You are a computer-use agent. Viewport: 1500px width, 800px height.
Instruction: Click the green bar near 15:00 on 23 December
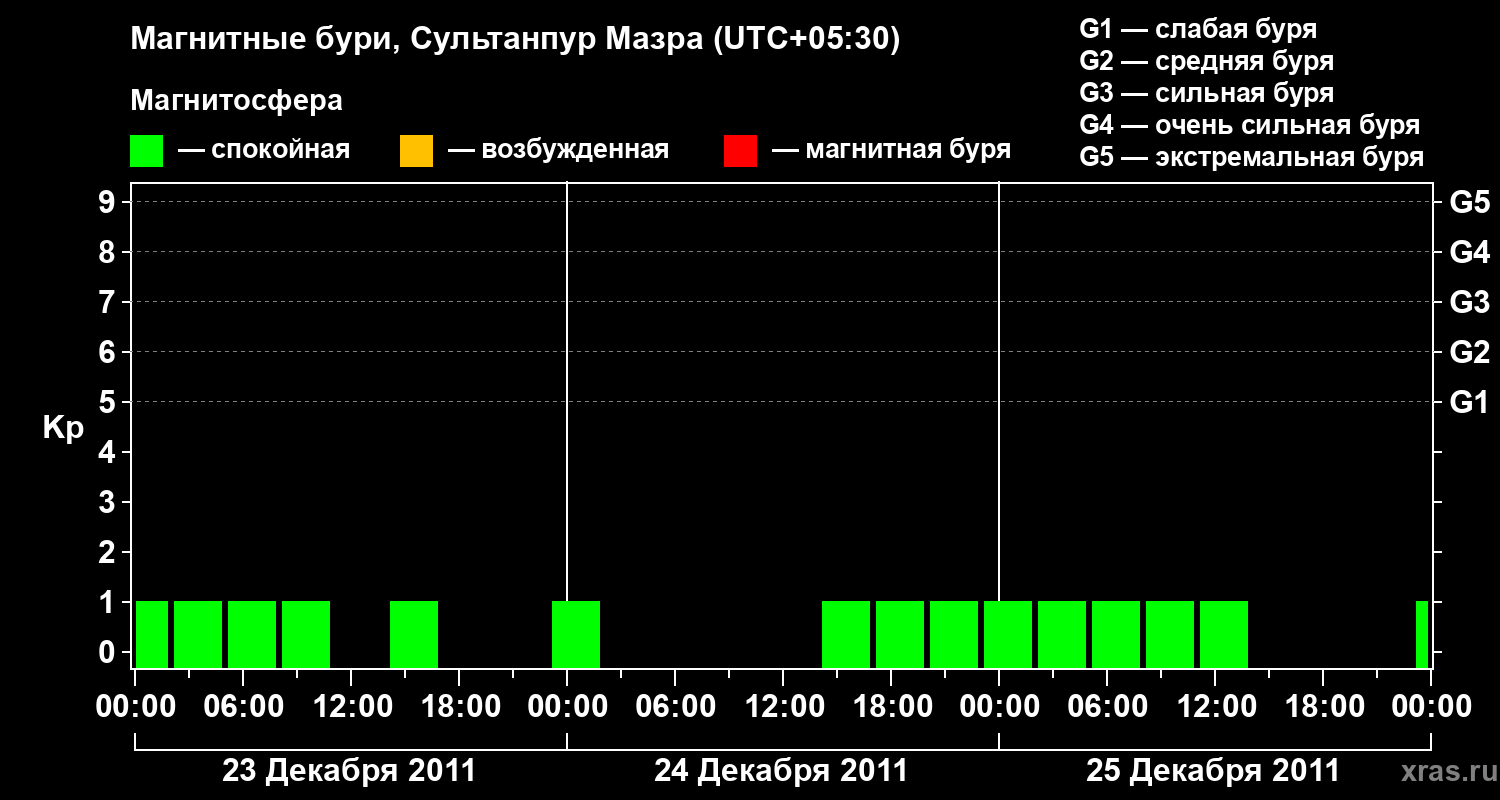pyautogui.click(x=414, y=634)
